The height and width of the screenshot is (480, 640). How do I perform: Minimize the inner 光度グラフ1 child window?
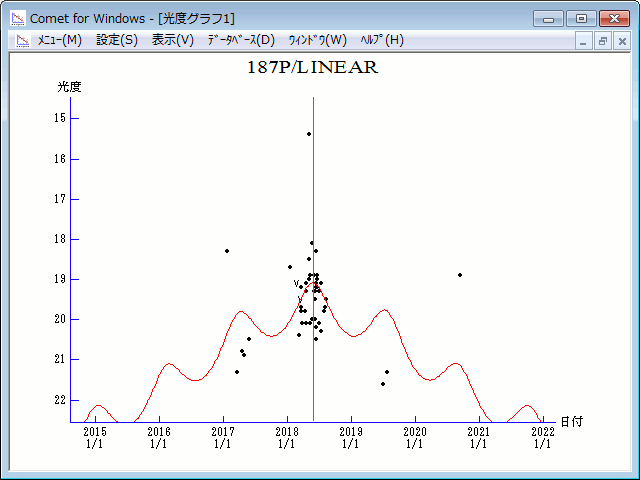(x=585, y=41)
